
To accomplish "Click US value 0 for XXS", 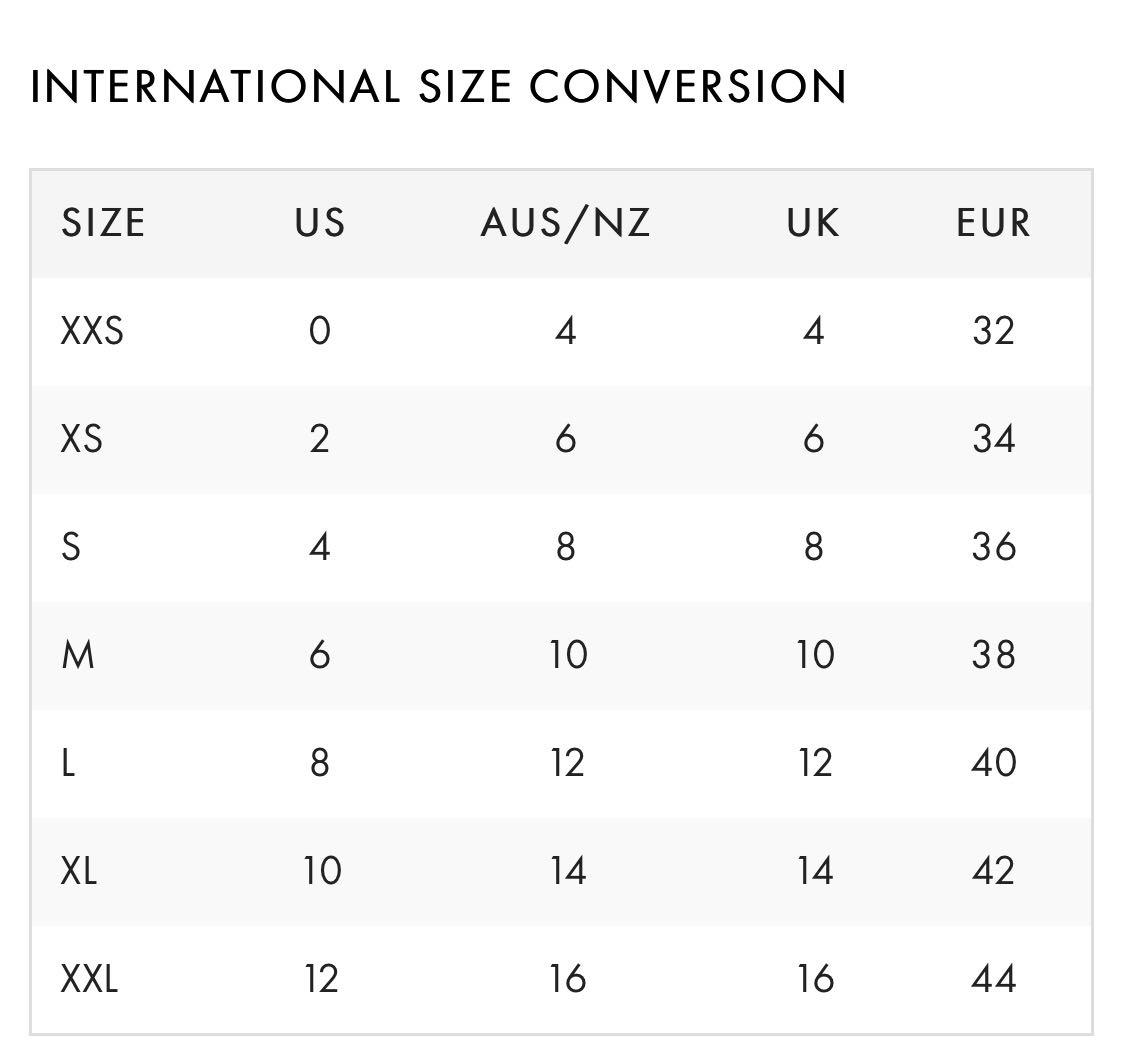I will (320, 331).
